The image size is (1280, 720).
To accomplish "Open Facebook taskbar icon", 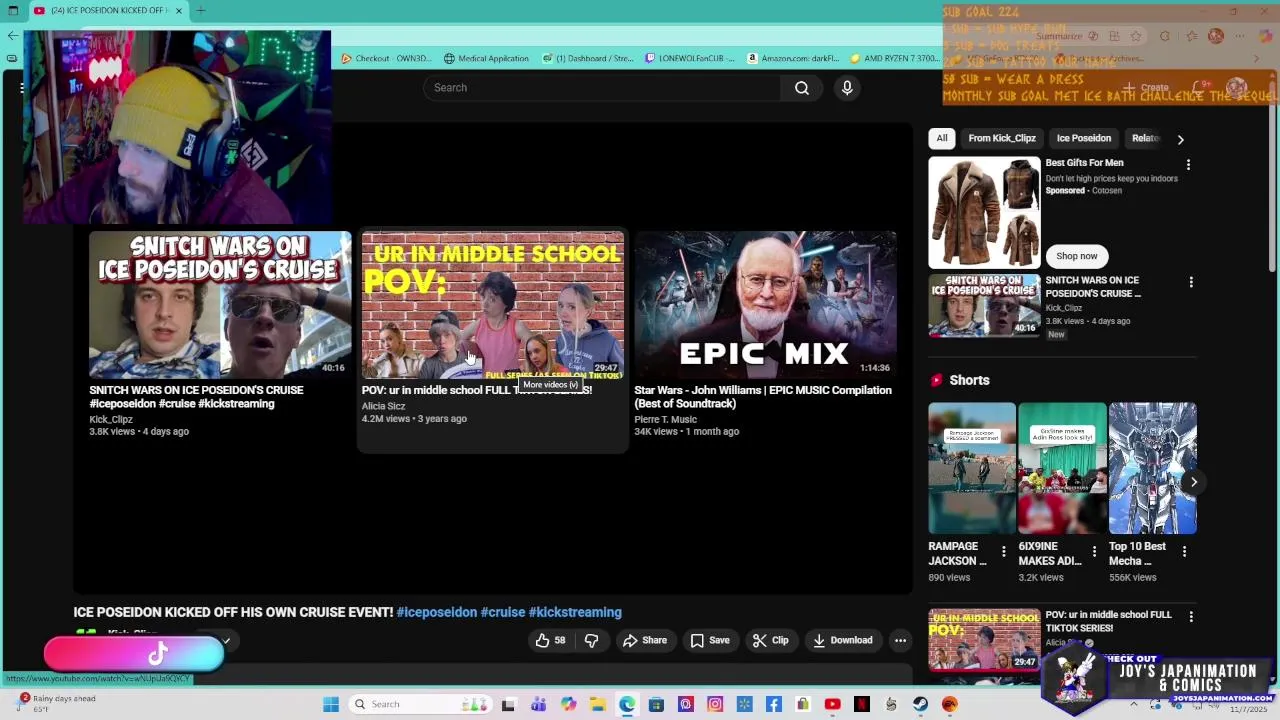I will pyautogui.click(x=773, y=704).
